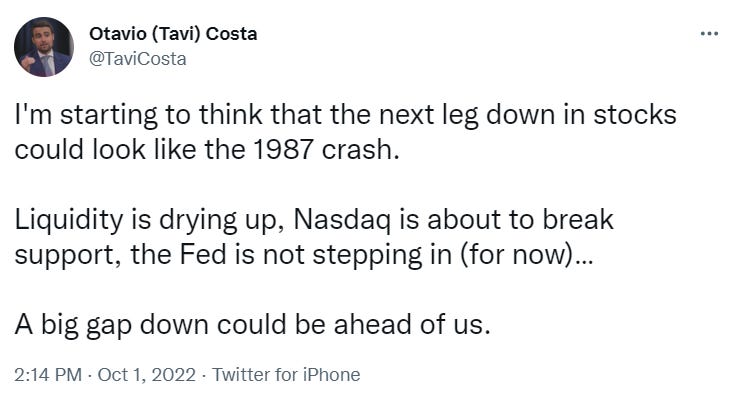
Task: Click Tavi Costa's profile avatar photo
Action: pyautogui.click(x=43, y=47)
